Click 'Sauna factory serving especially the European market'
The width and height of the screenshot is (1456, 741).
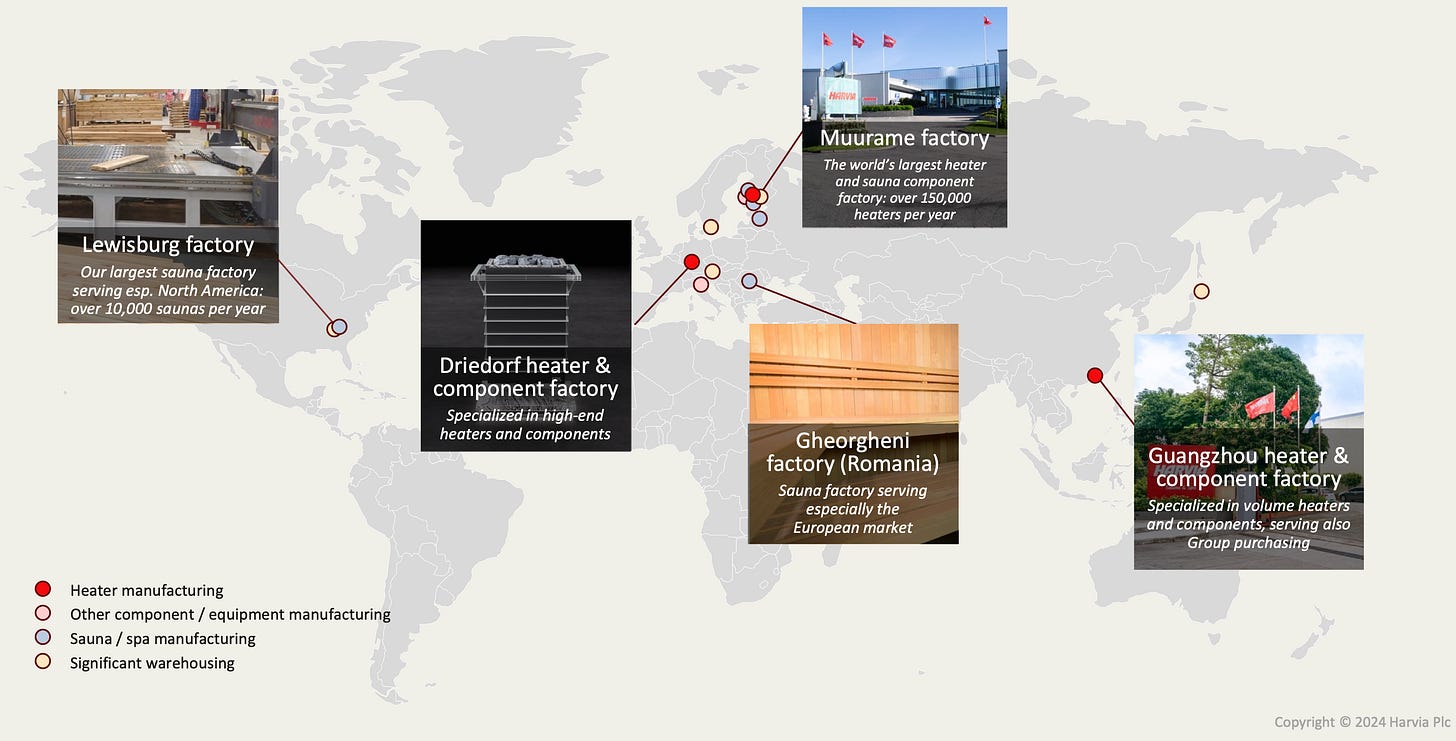pyautogui.click(x=853, y=509)
